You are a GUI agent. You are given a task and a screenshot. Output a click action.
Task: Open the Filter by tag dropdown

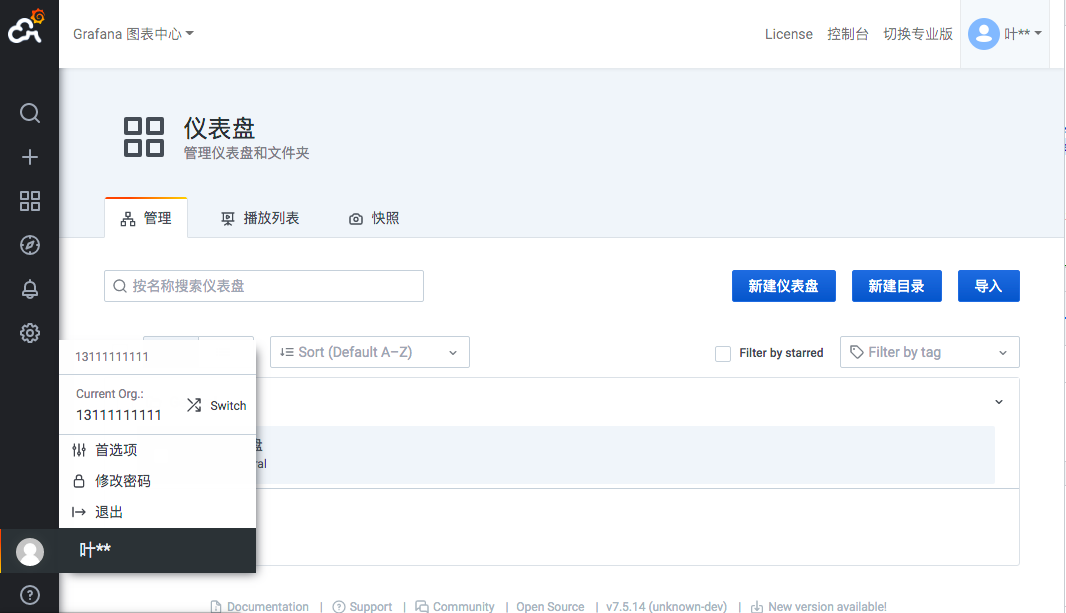(929, 352)
